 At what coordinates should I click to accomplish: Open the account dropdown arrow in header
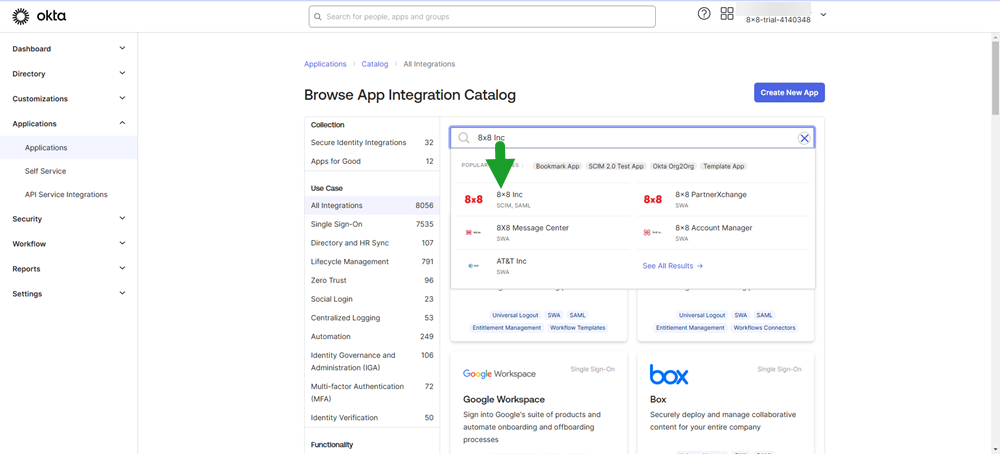(823, 15)
